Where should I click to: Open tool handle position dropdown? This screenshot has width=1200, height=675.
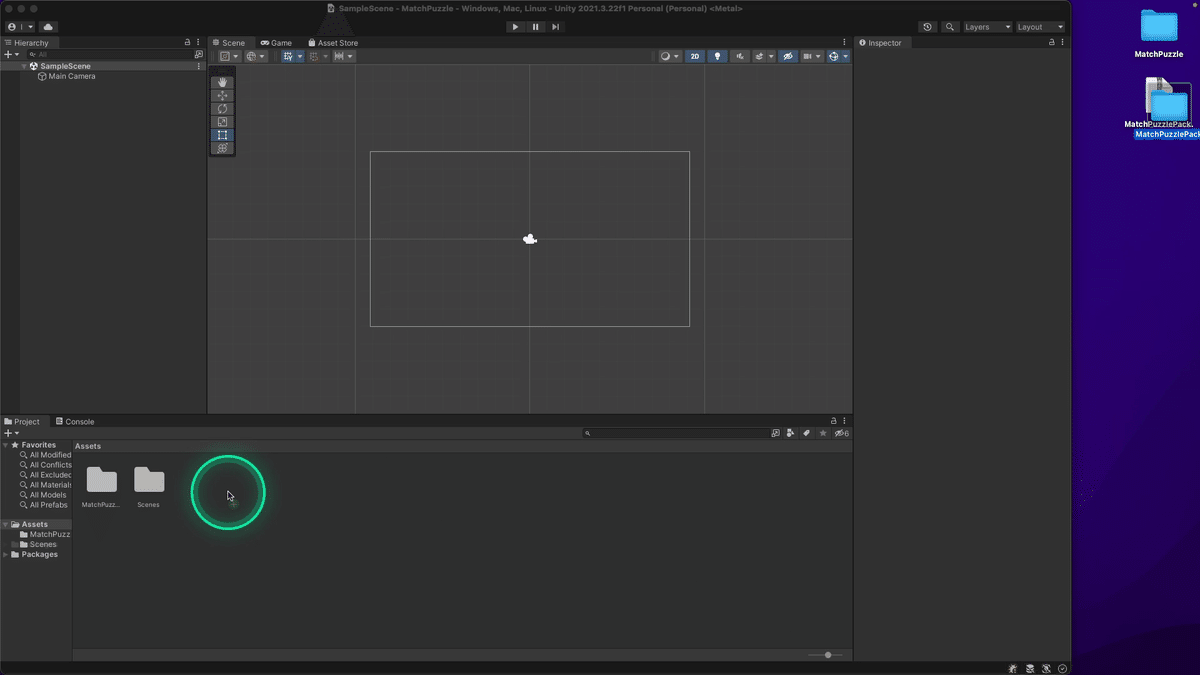point(229,56)
